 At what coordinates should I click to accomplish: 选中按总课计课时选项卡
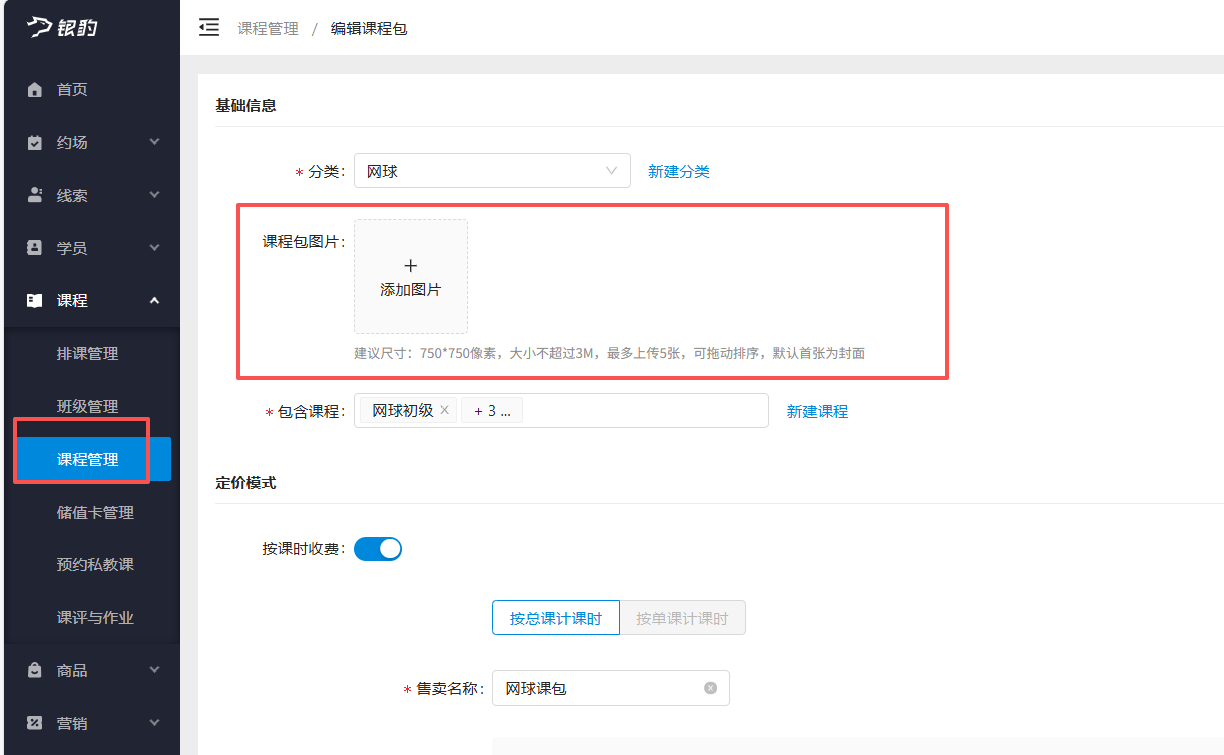coord(555,617)
